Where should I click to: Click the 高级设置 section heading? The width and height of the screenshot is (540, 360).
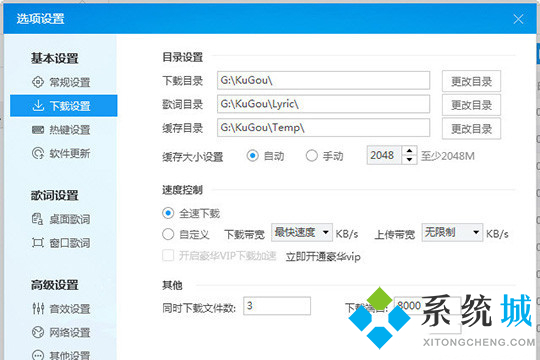[55, 285]
